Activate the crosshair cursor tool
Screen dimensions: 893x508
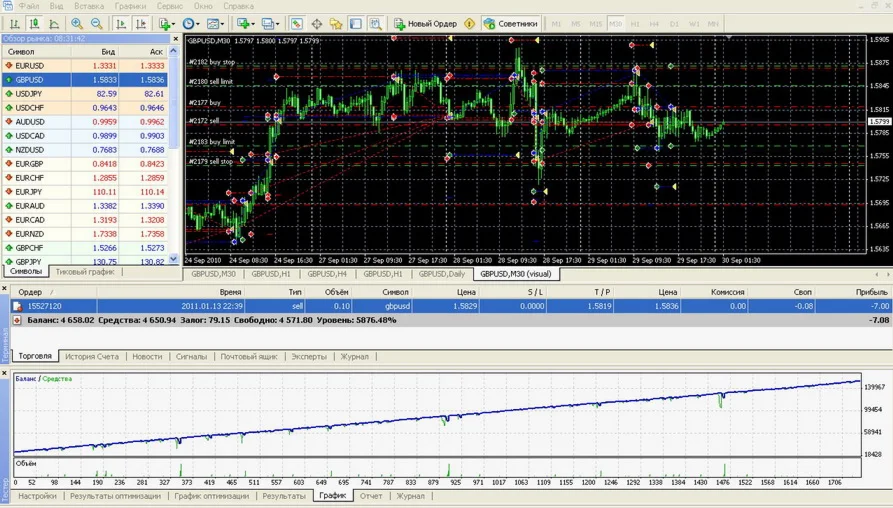(316, 24)
